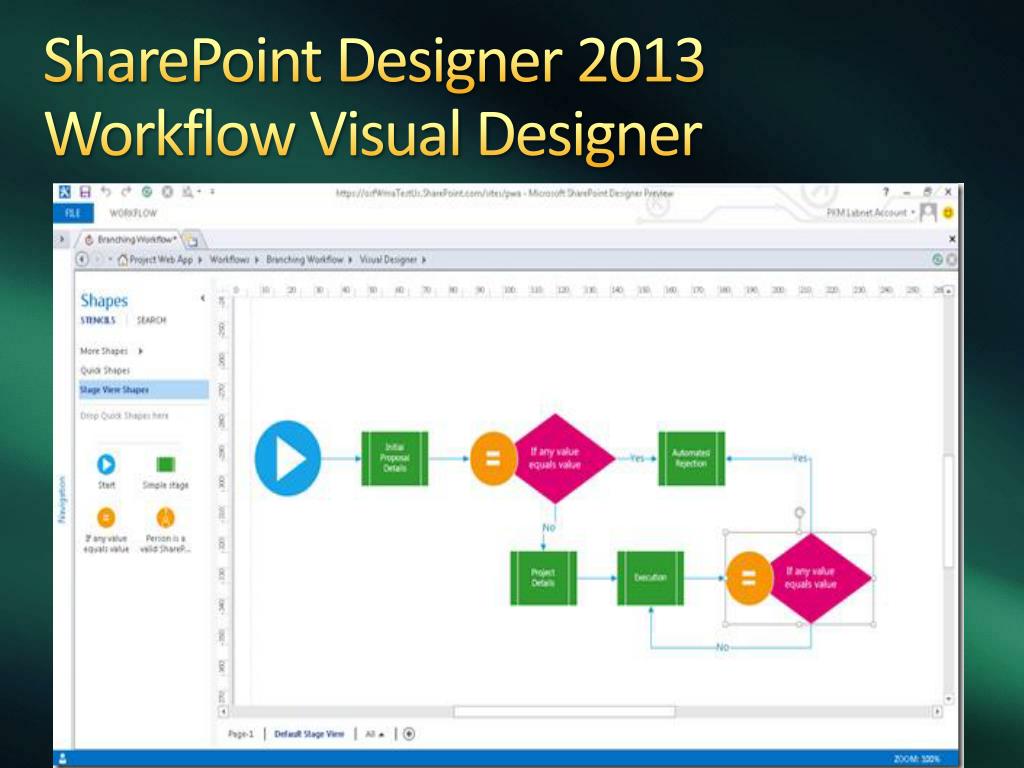The height and width of the screenshot is (768, 1024).
Task: Select the Automated Rejection stage
Action: pos(692,458)
